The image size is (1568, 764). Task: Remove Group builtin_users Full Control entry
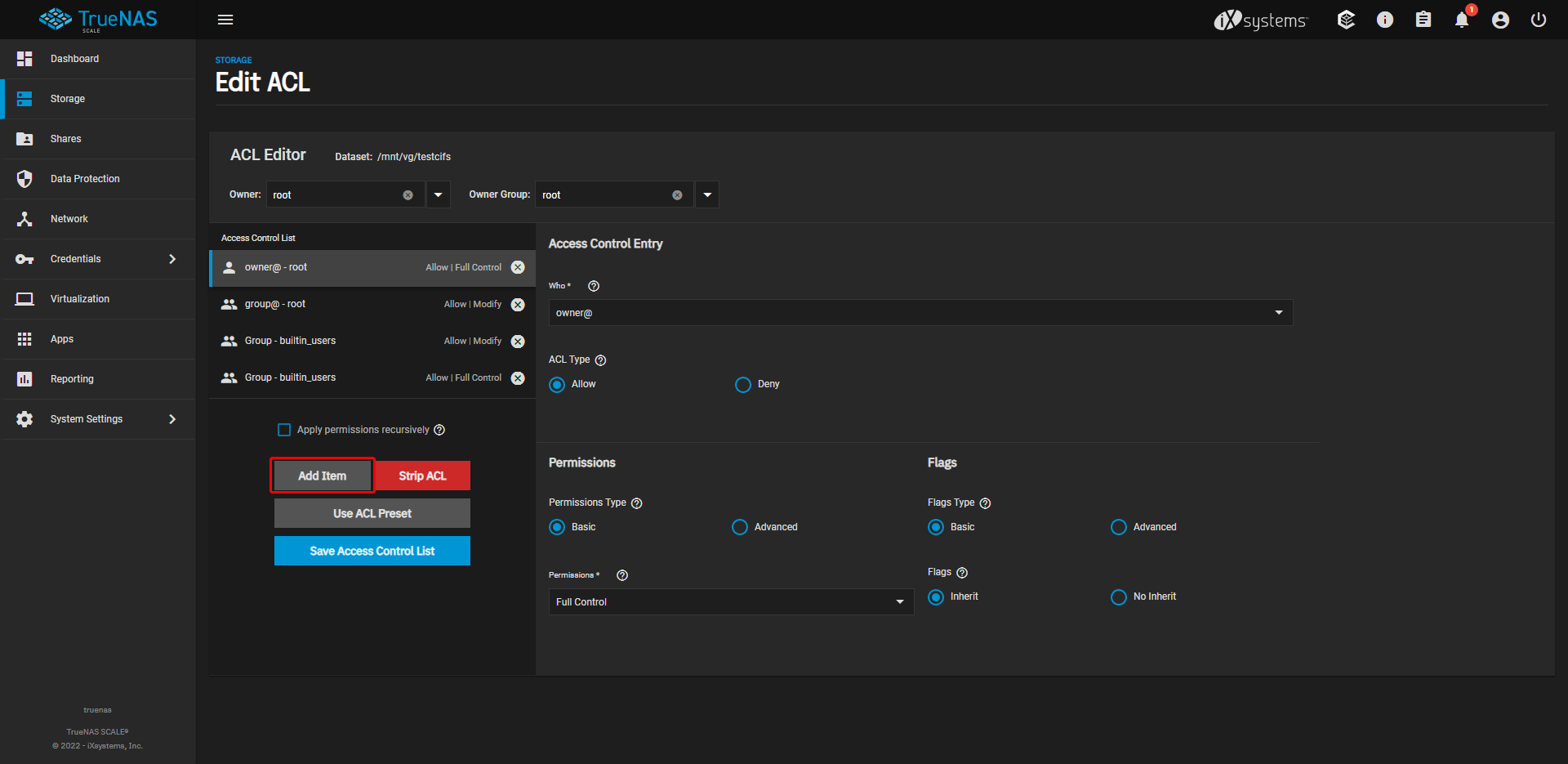pyautogui.click(x=518, y=378)
